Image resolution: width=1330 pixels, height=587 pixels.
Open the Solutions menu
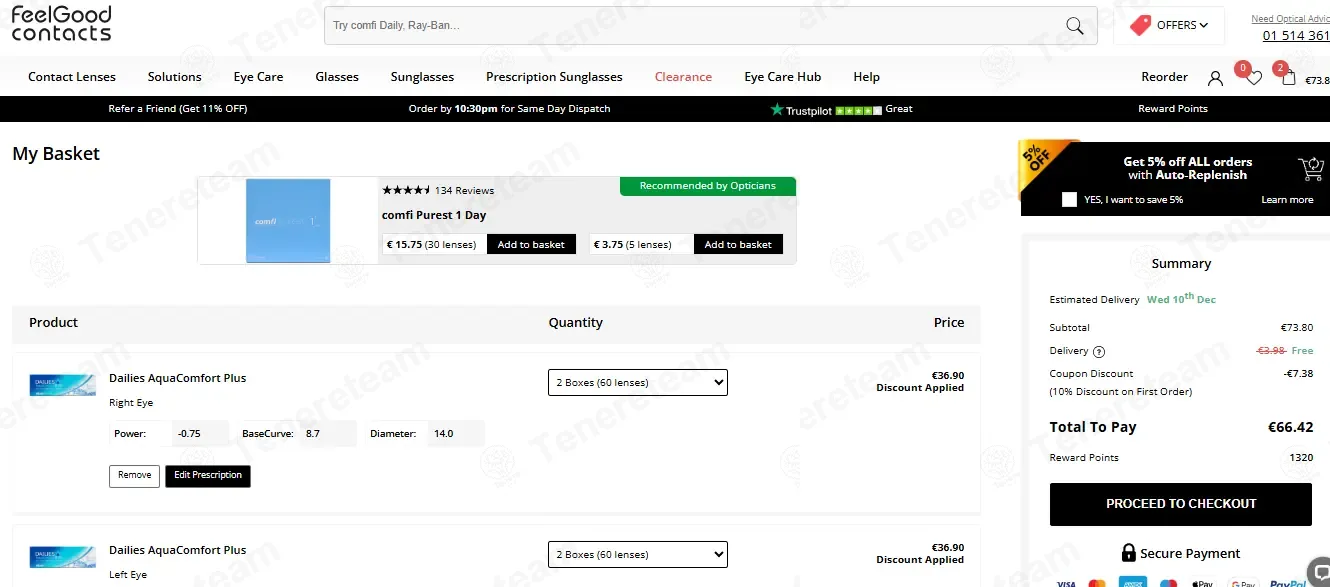point(175,77)
